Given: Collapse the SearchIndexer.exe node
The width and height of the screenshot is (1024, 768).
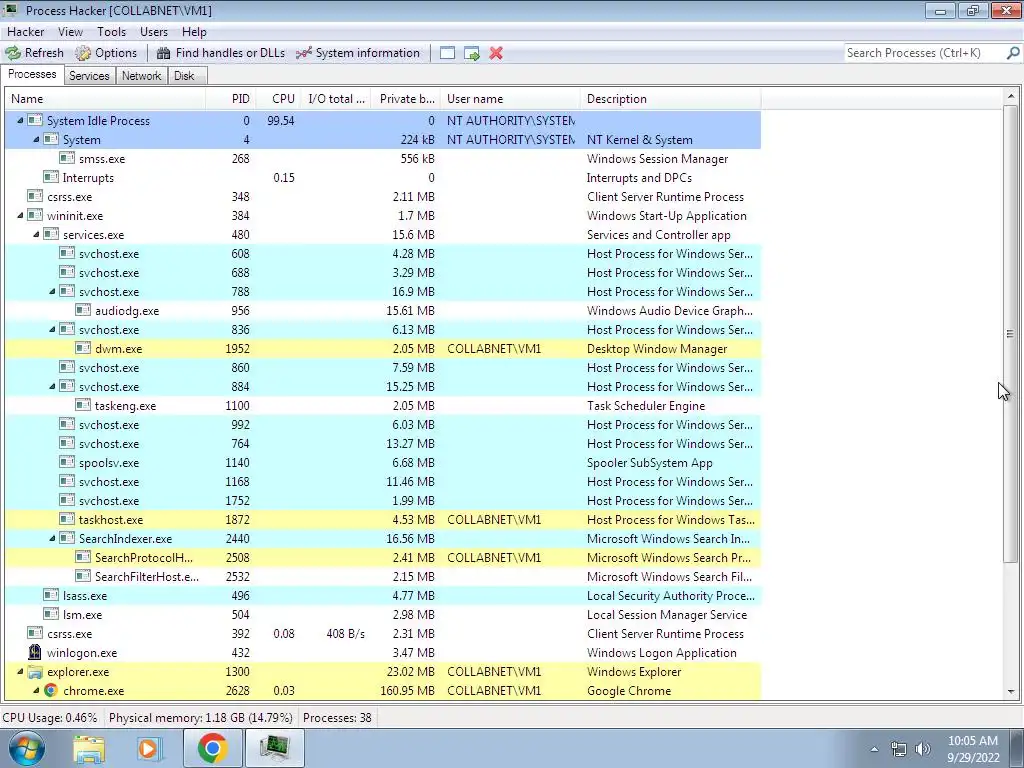Looking at the screenshot, I should point(52,539).
